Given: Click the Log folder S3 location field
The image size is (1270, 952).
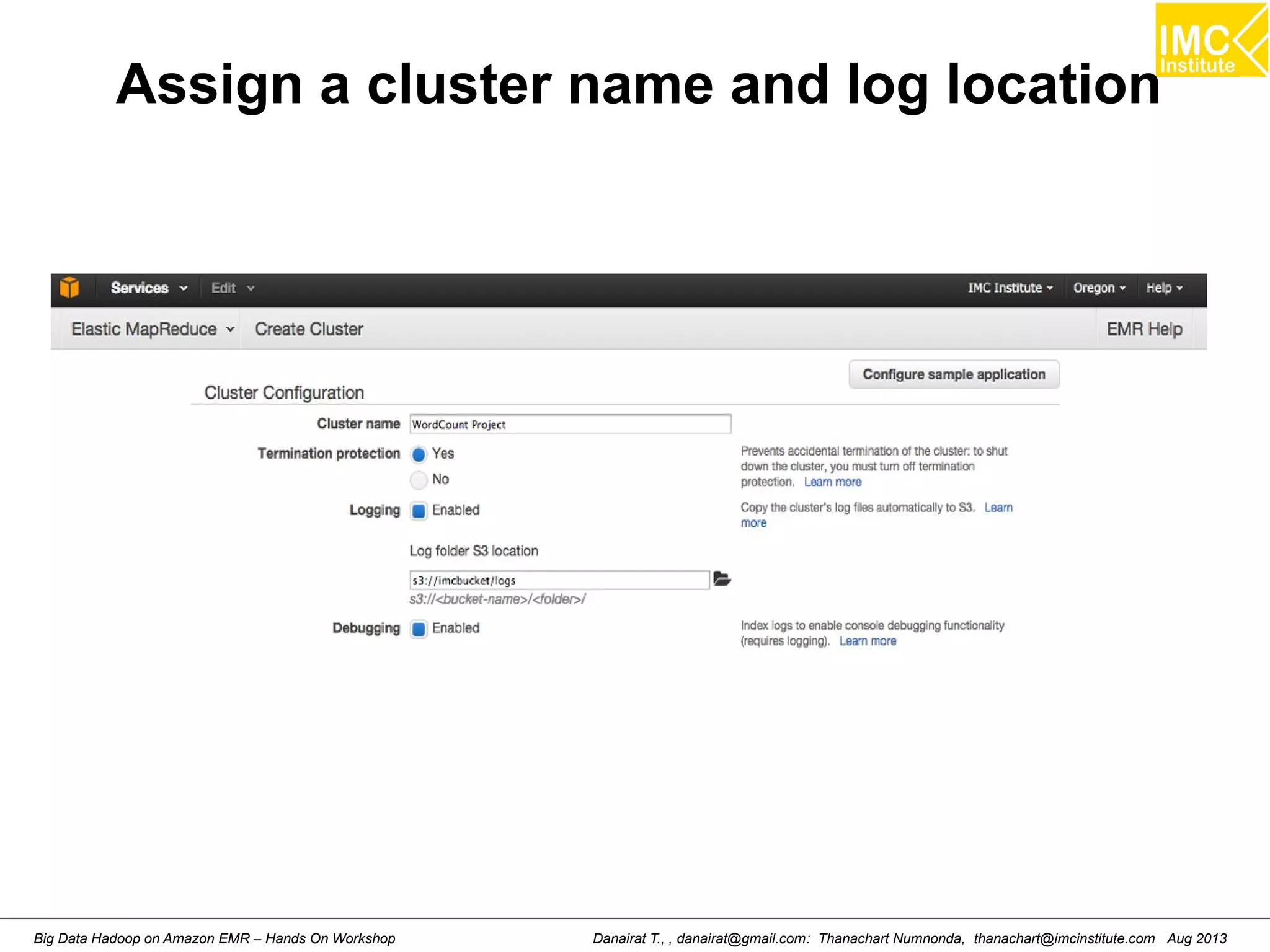Looking at the screenshot, I should (x=559, y=580).
